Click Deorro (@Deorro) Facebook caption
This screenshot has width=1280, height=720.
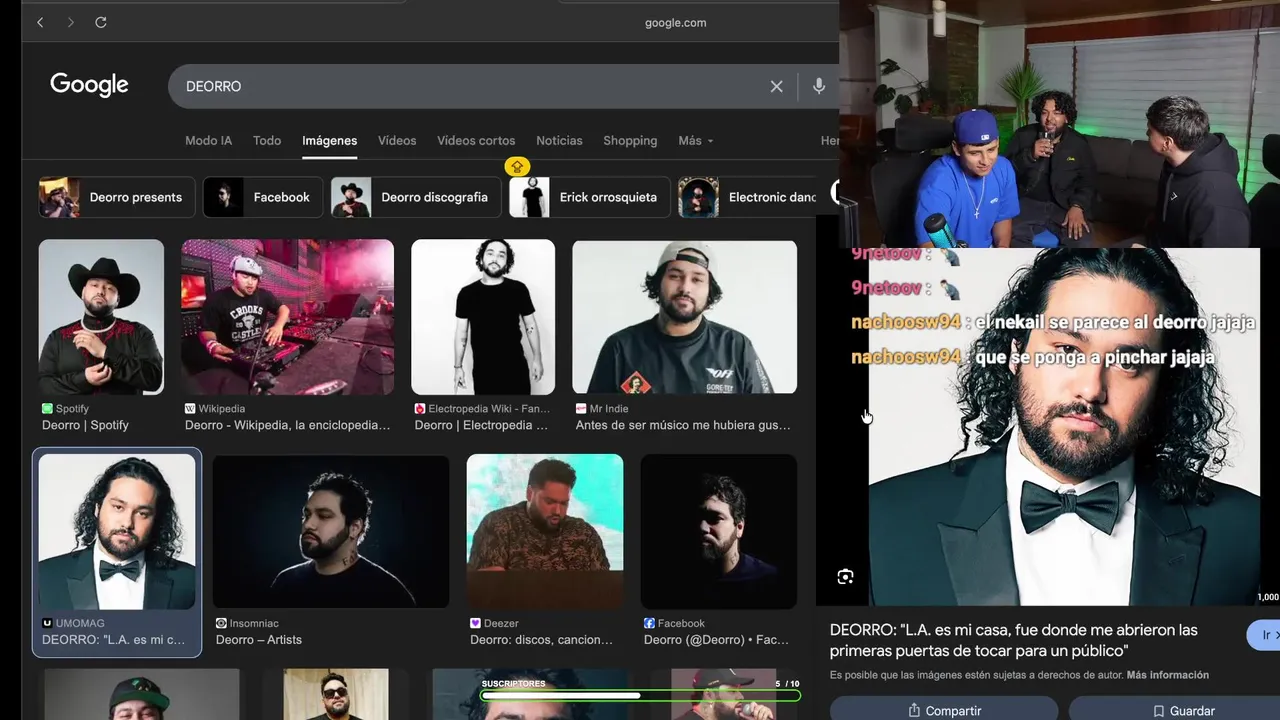point(715,640)
